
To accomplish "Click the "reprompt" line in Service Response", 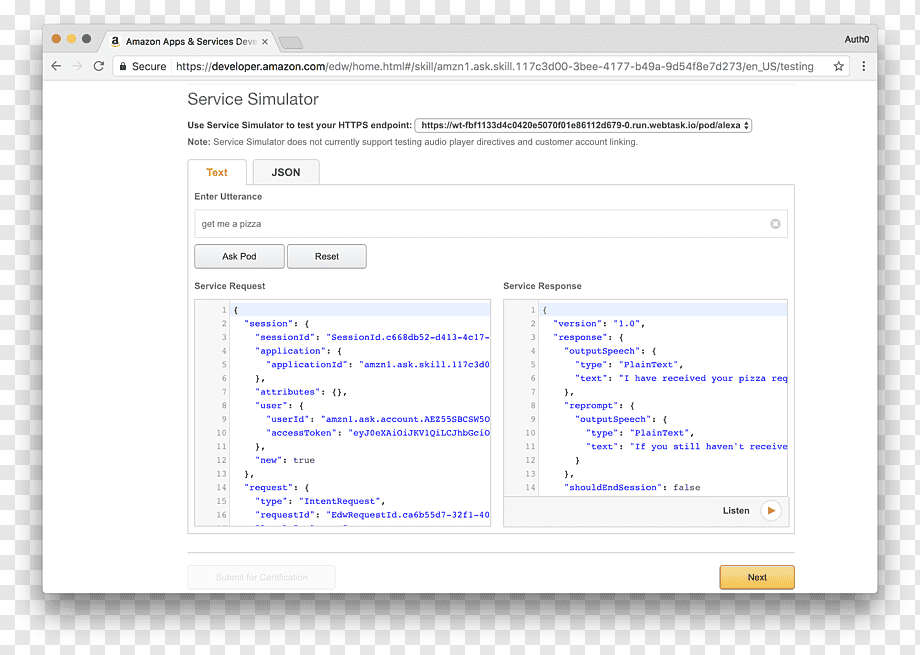I will coord(599,406).
